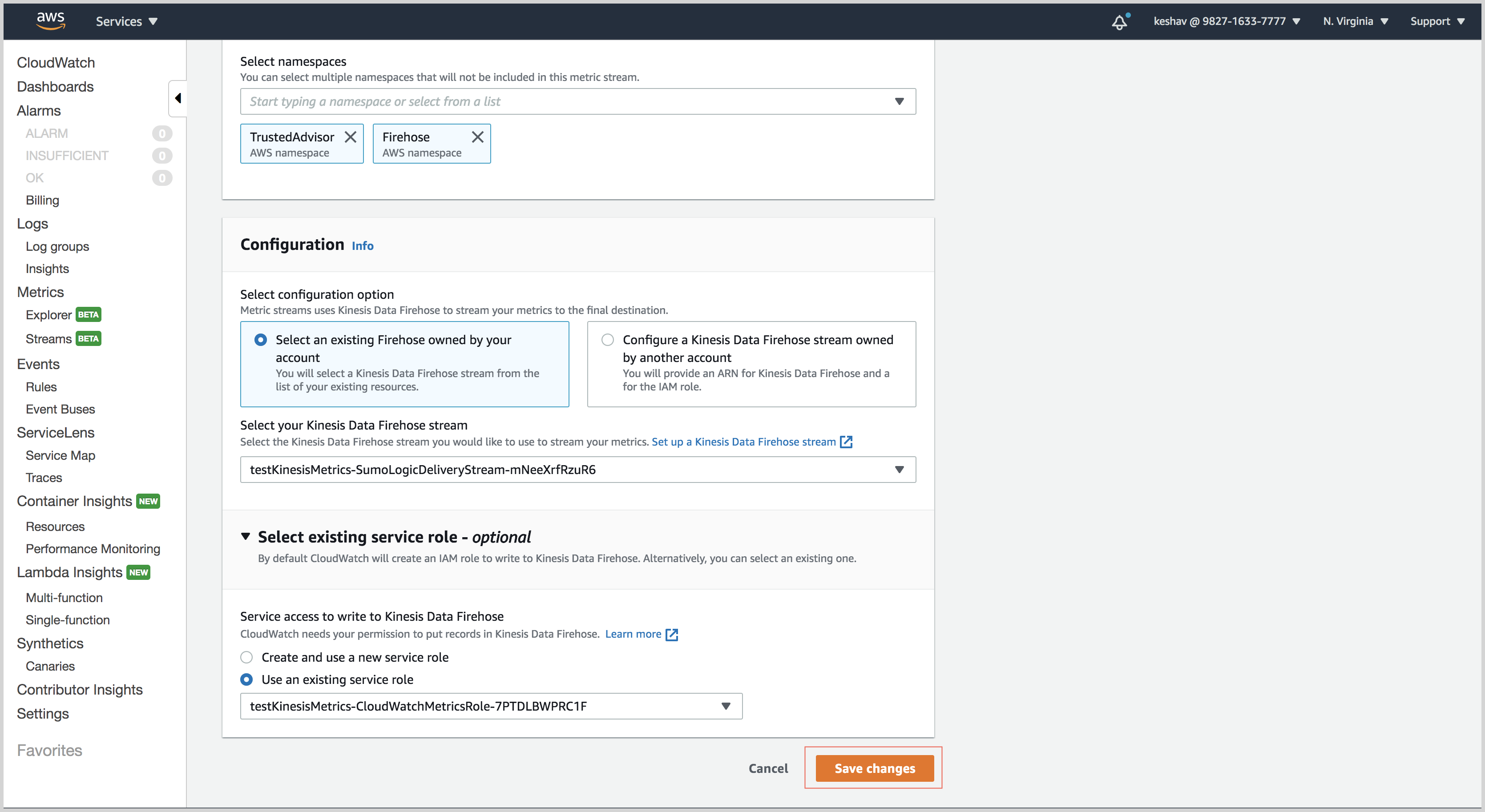The height and width of the screenshot is (812, 1485).
Task: Click external icon after Firehose stream link
Action: tap(846, 442)
